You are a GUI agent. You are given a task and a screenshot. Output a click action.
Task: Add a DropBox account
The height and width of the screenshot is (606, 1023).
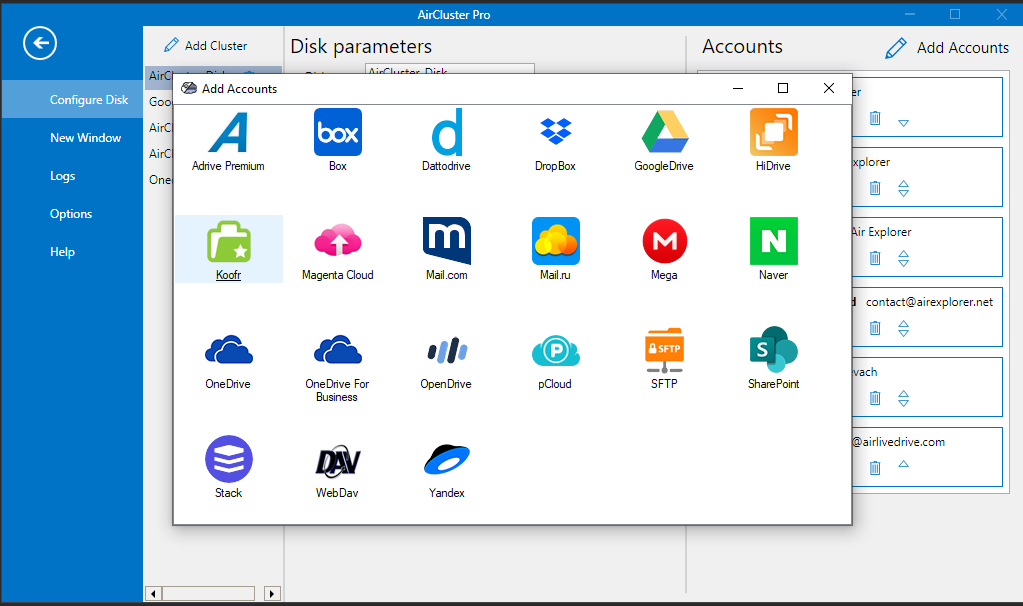point(555,131)
